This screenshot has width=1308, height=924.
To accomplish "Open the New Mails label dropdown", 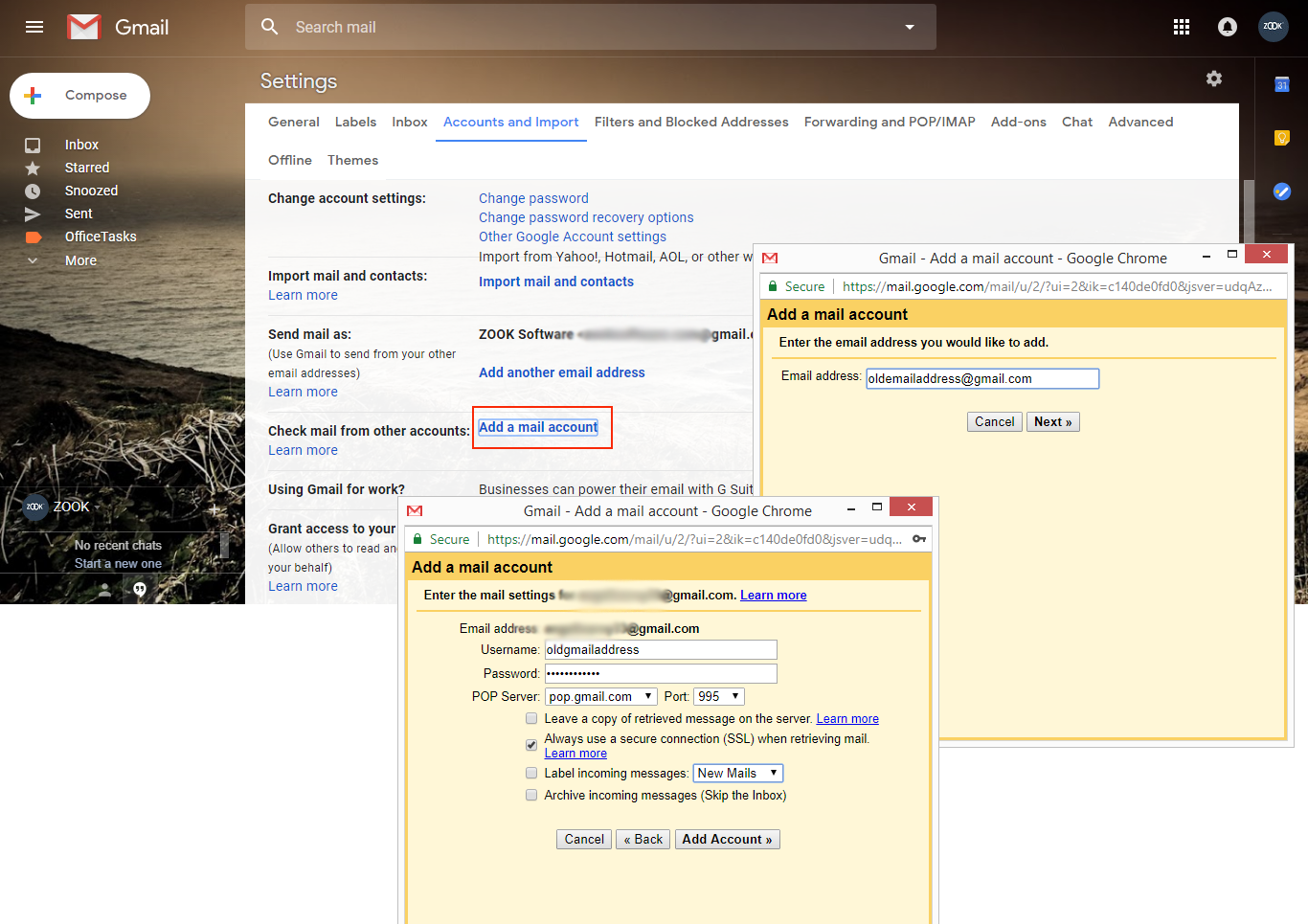I will click(738, 773).
